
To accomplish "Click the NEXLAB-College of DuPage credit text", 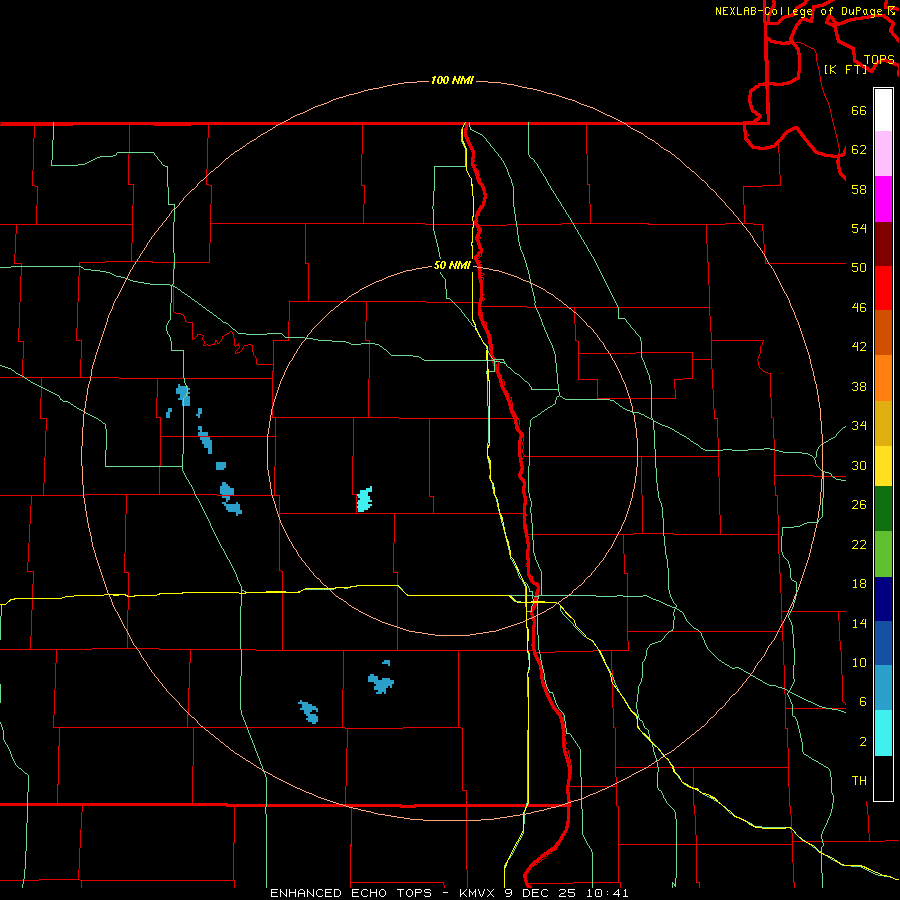I will (805, 11).
